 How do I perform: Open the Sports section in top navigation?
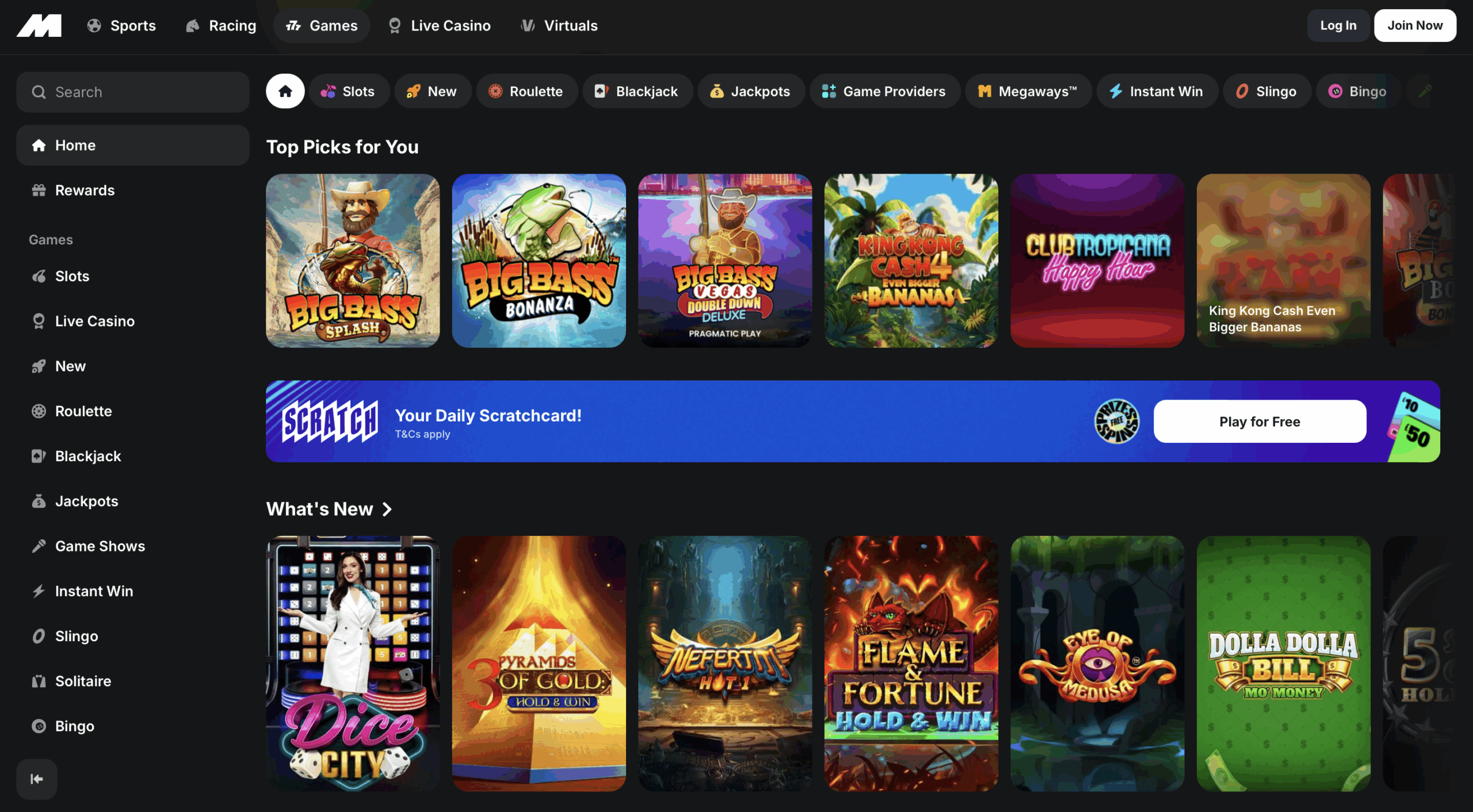121,25
